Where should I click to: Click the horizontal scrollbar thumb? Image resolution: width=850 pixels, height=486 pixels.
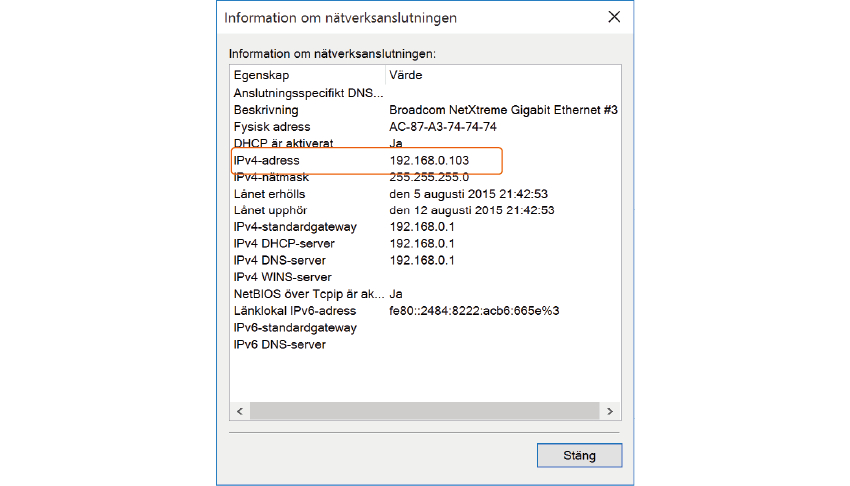click(422, 411)
